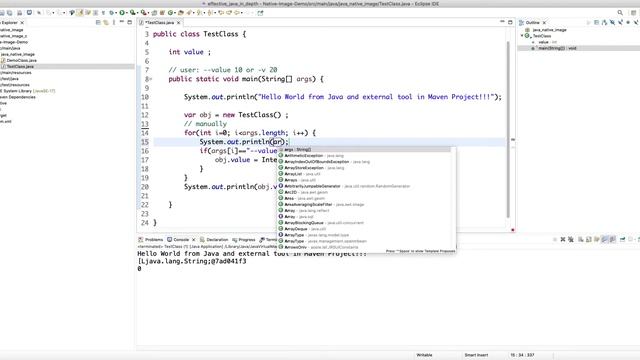Close the Console tab
The height and width of the screenshot is (360, 640).
193,240
